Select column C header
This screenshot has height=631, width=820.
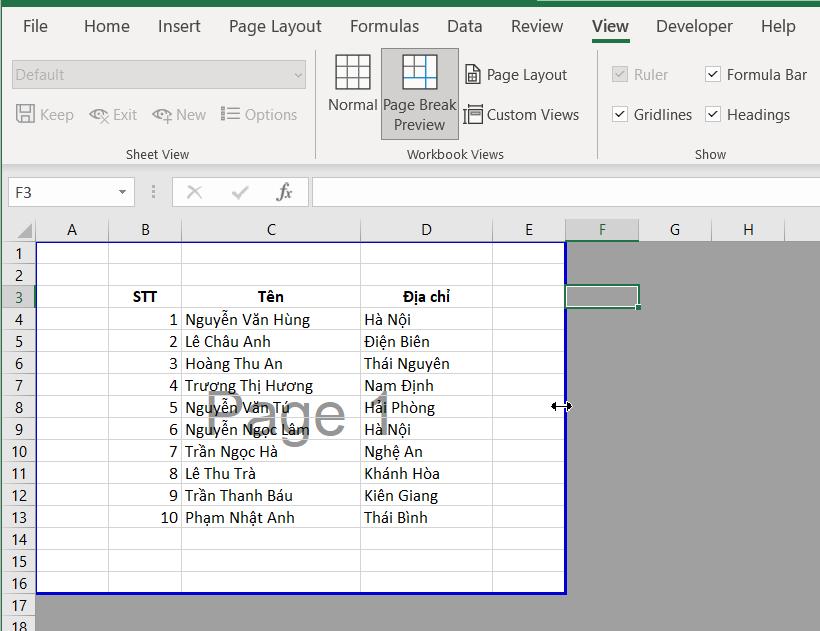[x=271, y=230]
